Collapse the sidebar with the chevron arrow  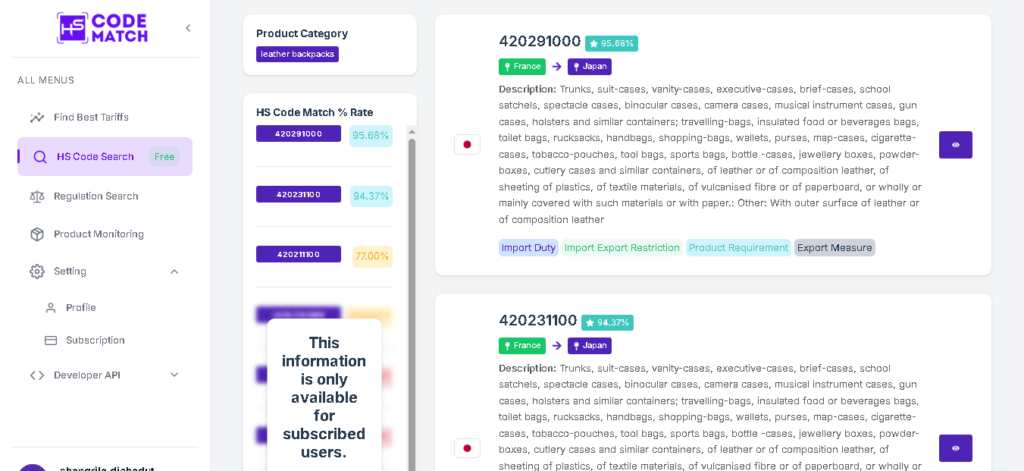(188, 28)
